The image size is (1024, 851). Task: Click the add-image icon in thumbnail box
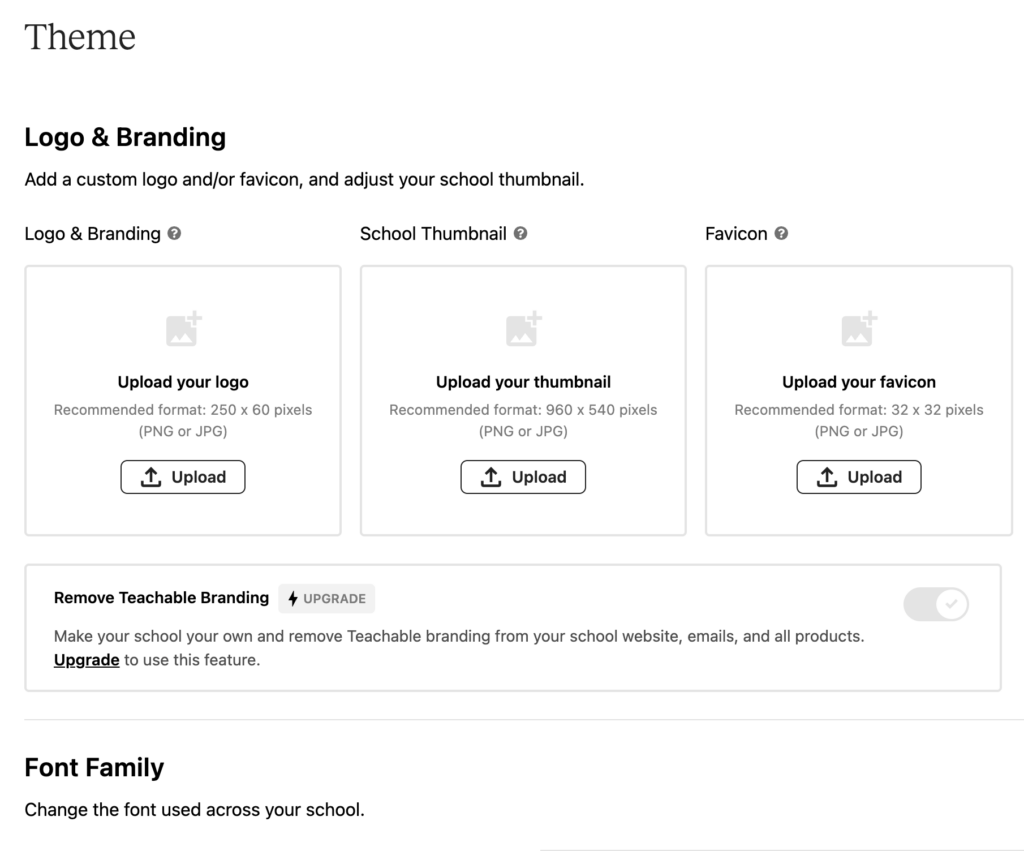[524, 329]
